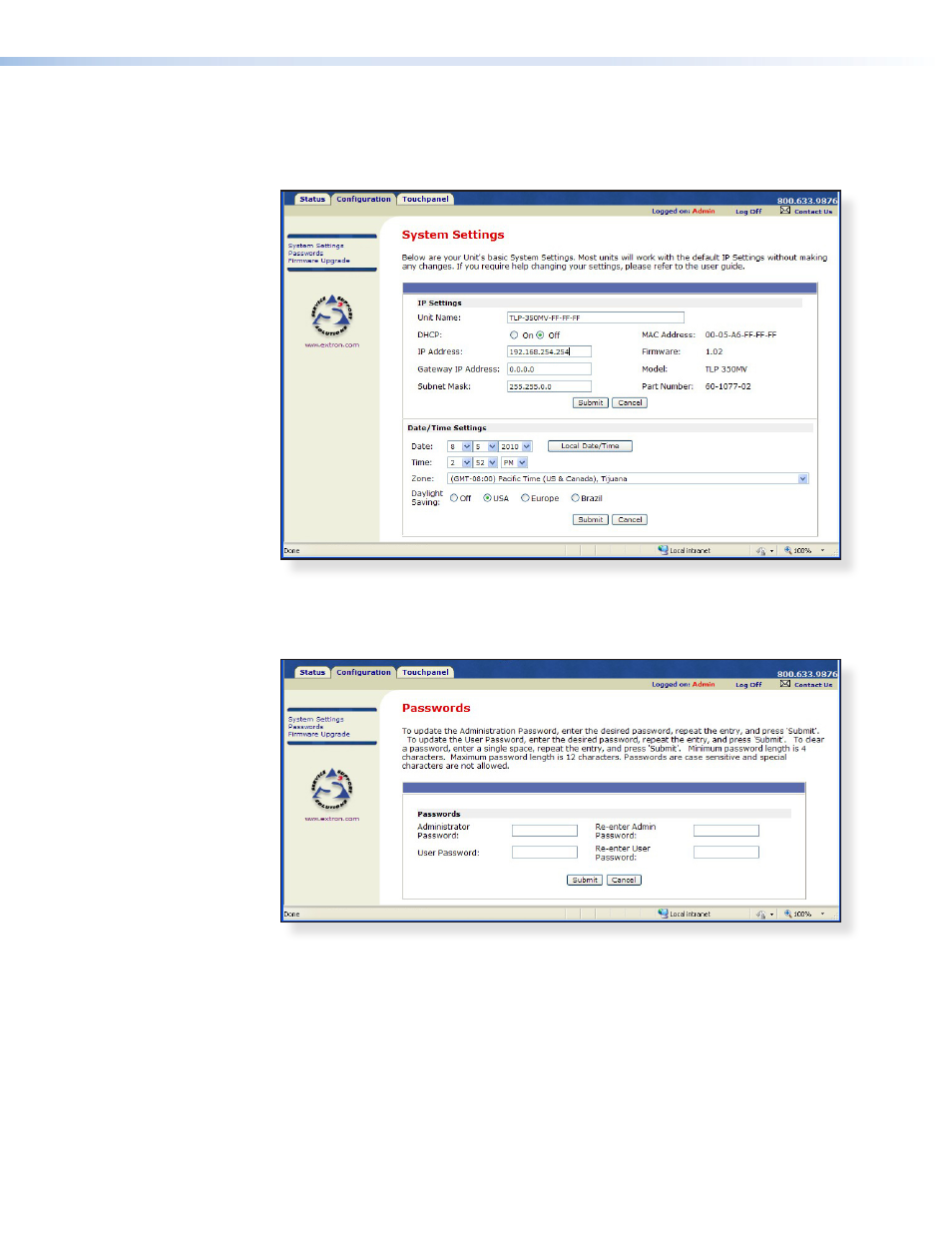The image size is (952, 1233).
Task: Open the Date month dropdown
Action: tap(460, 446)
